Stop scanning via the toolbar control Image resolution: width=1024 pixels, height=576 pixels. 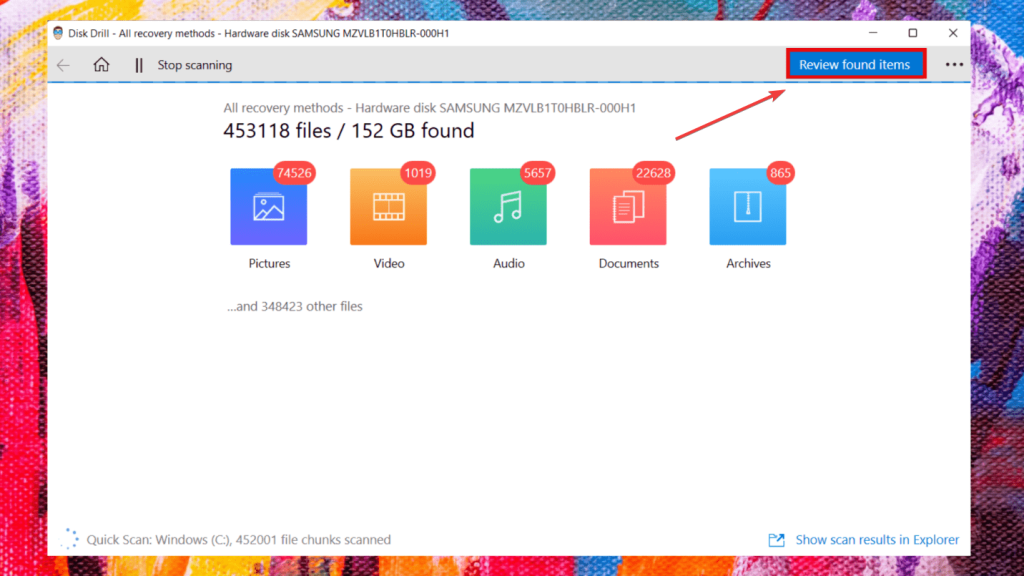point(193,64)
